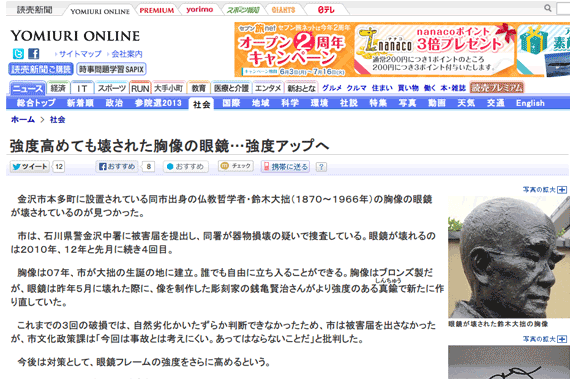Open the Facebook icon under Yomiuri Online logo
The width and height of the screenshot is (570, 379).
(x=33, y=54)
